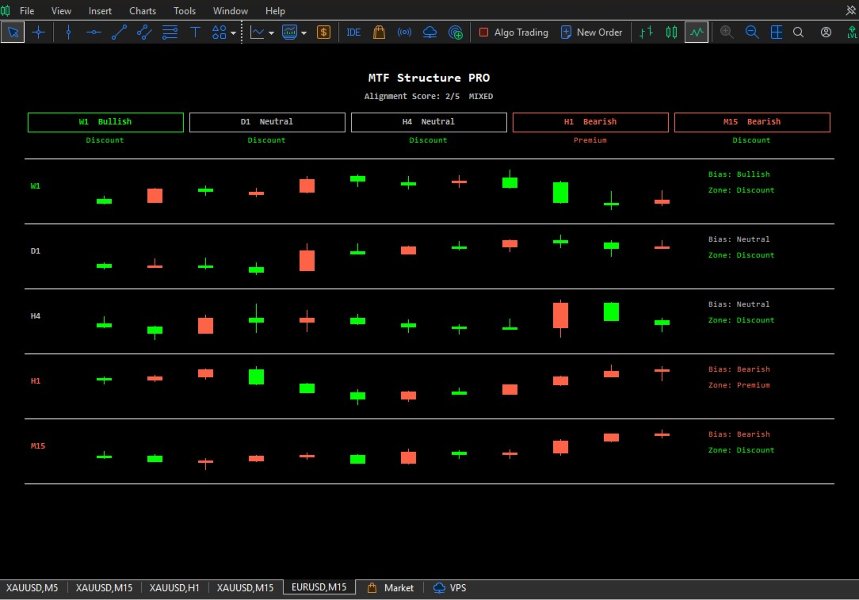Image resolution: width=859 pixels, height=600 pixels.
Task: Click the W1 row label
Action: 36,186
